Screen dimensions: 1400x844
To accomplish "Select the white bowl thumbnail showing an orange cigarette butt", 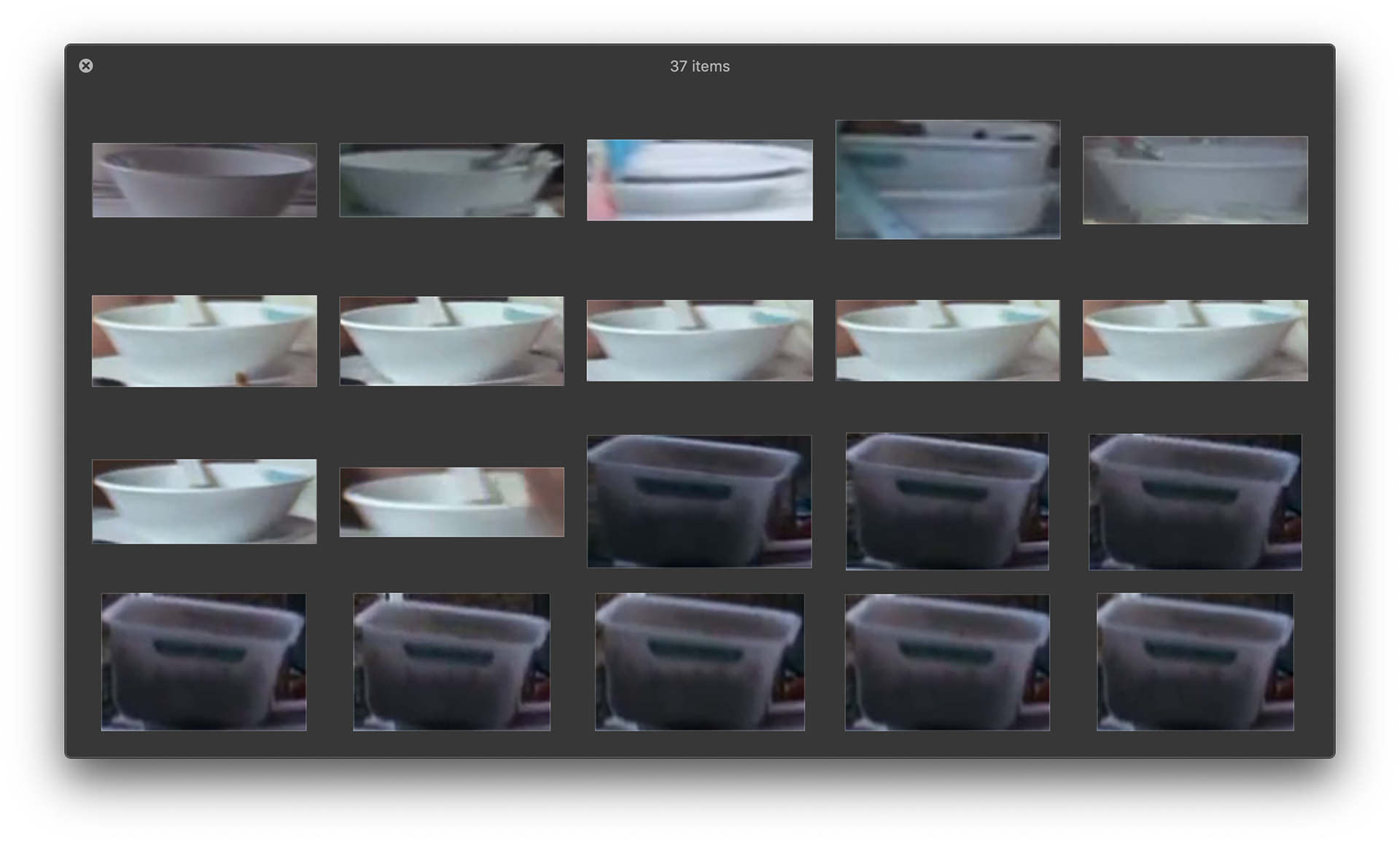I will [x=204, y=341].
